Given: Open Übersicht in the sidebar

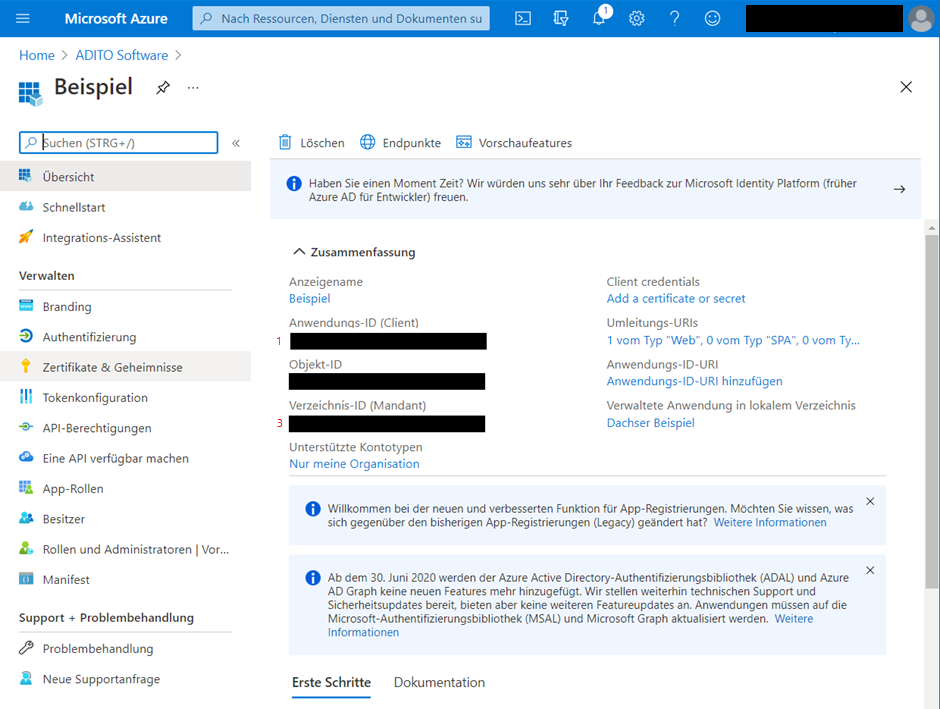Looking at the screenshot, I should point(125,176).
